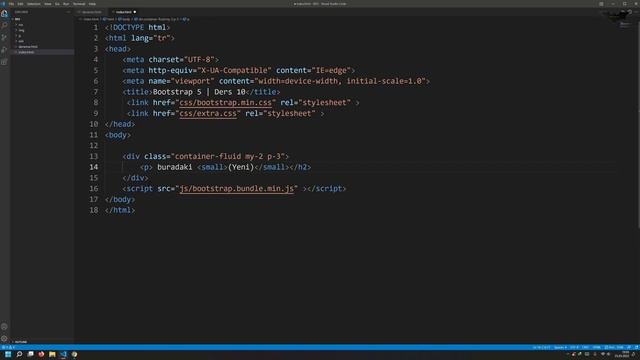Click the DOCTYPE declaration on line 1

pyautogui.click(x=138, y=27)
